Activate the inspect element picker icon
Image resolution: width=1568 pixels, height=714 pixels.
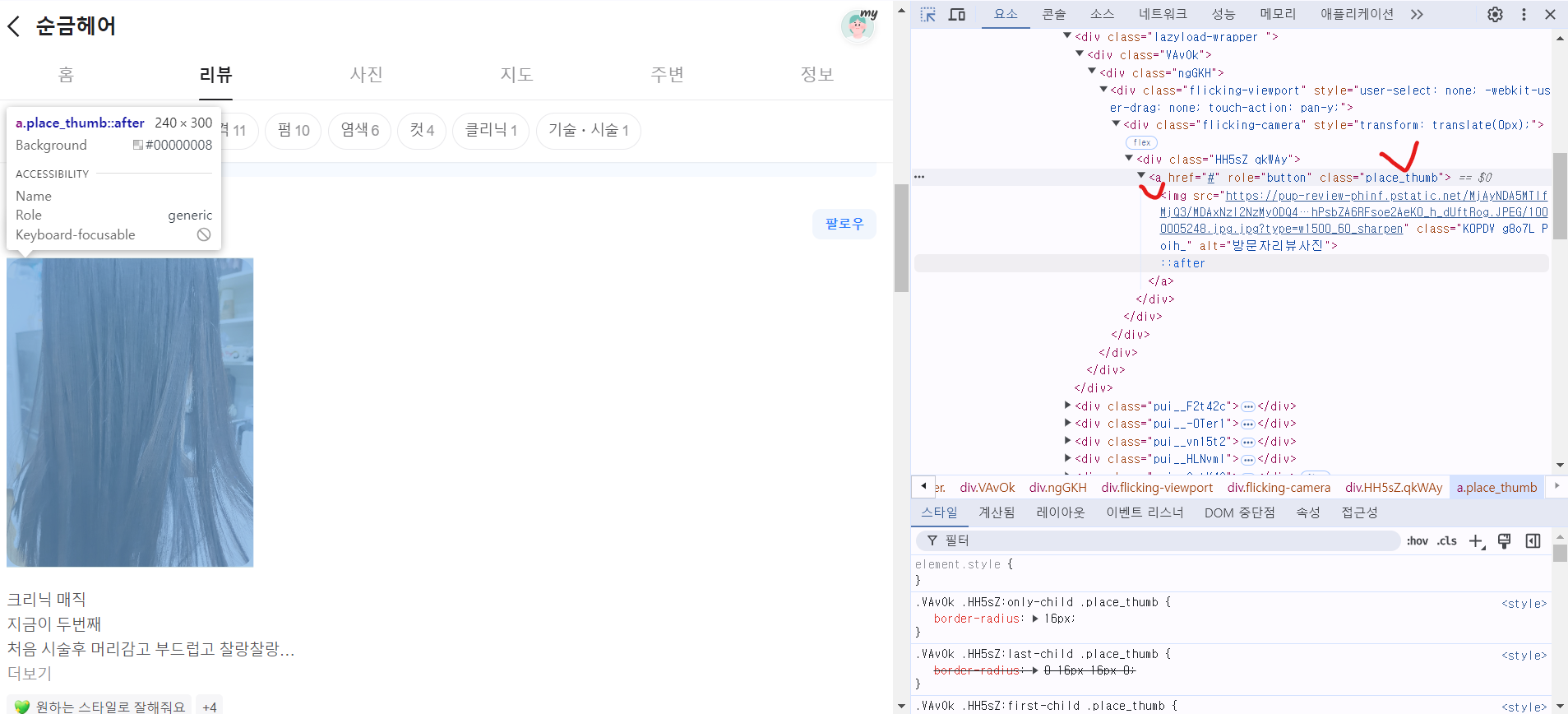click(x=928, y=14)
